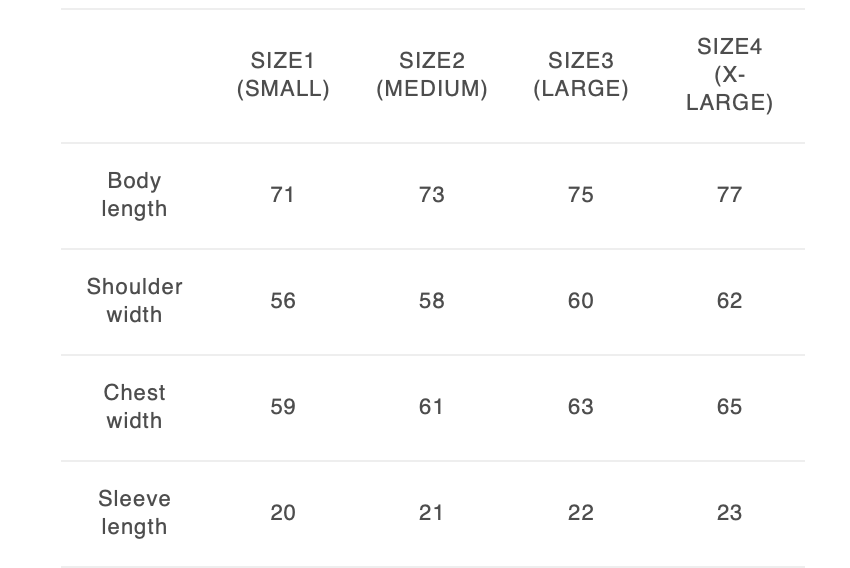
Task: Select Sleeve length value 22 for Large
Action: 581,513
